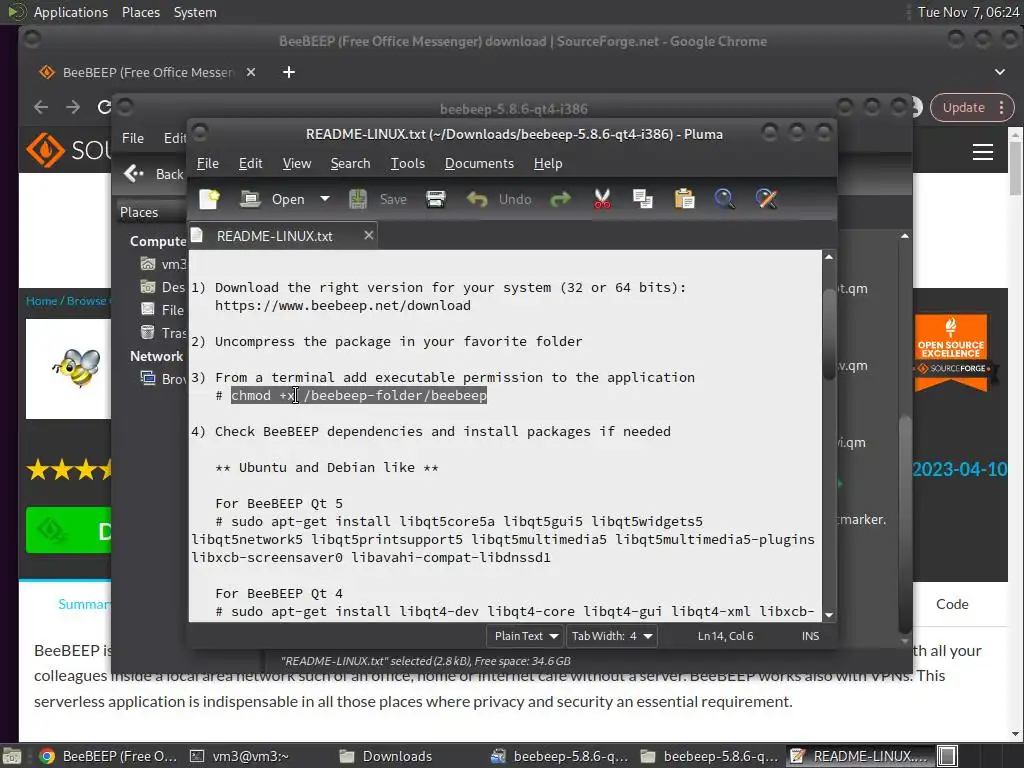Select the Trash entry in file manager sidebar
Viewport: 1024px width, 768px height.
pos(164,333)
